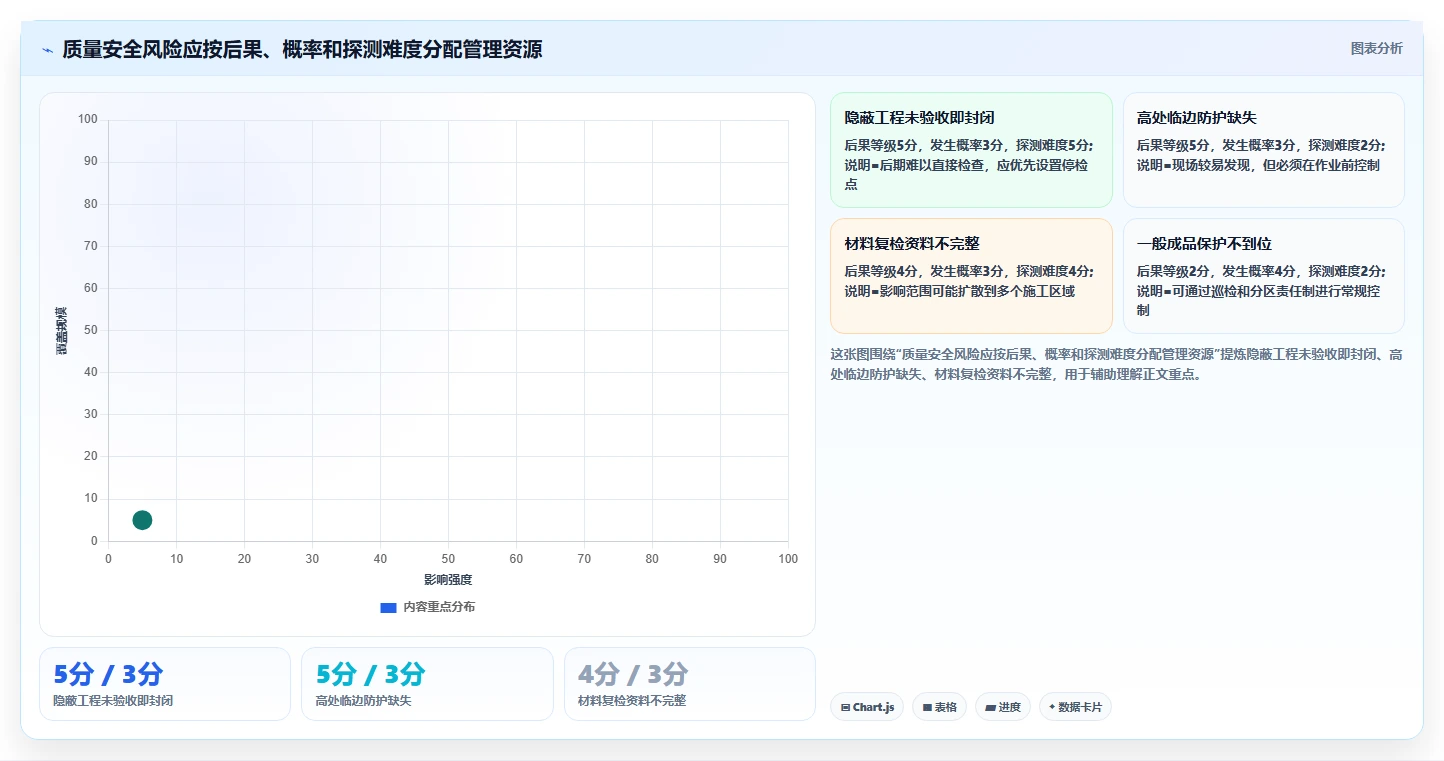Click 高处临边防护缺失 label under cyan score

click(363, 701)
